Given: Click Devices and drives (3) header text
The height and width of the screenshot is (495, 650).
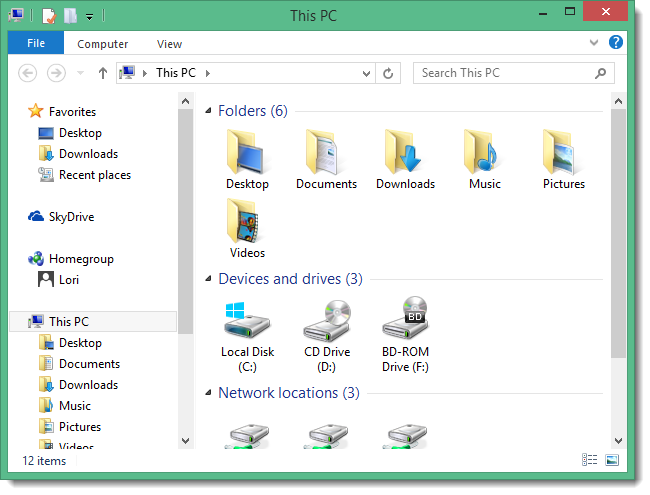Looking at the screenshot, I should point(290,279).
